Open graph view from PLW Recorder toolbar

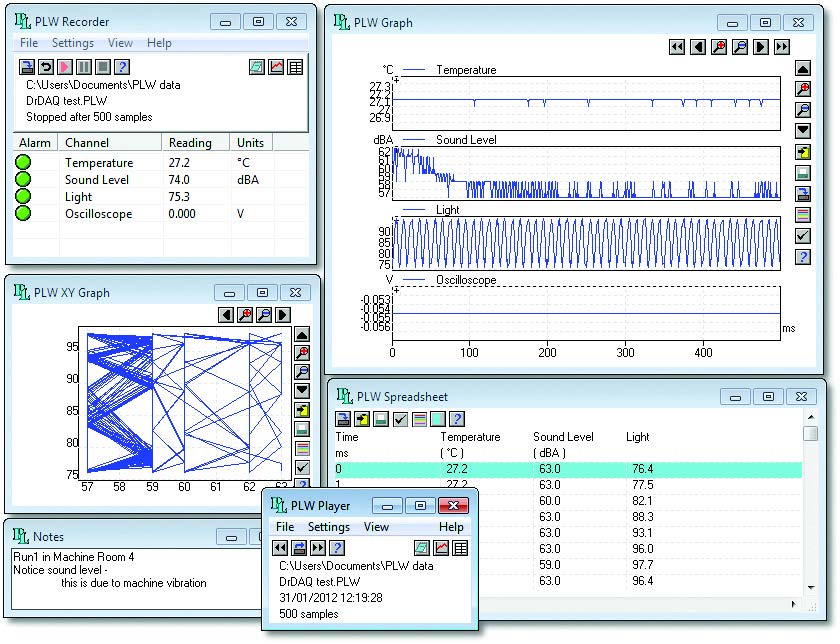(276, 67)
